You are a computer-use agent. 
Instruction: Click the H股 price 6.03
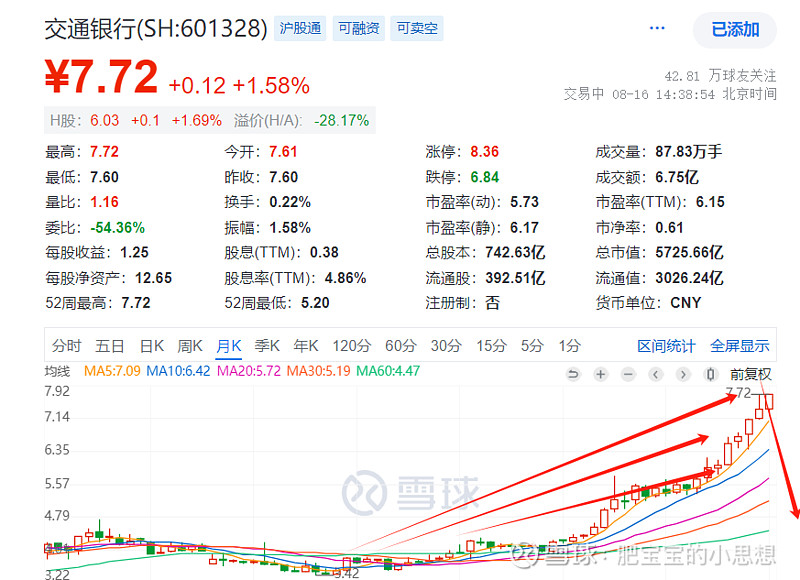coord(105,120)
